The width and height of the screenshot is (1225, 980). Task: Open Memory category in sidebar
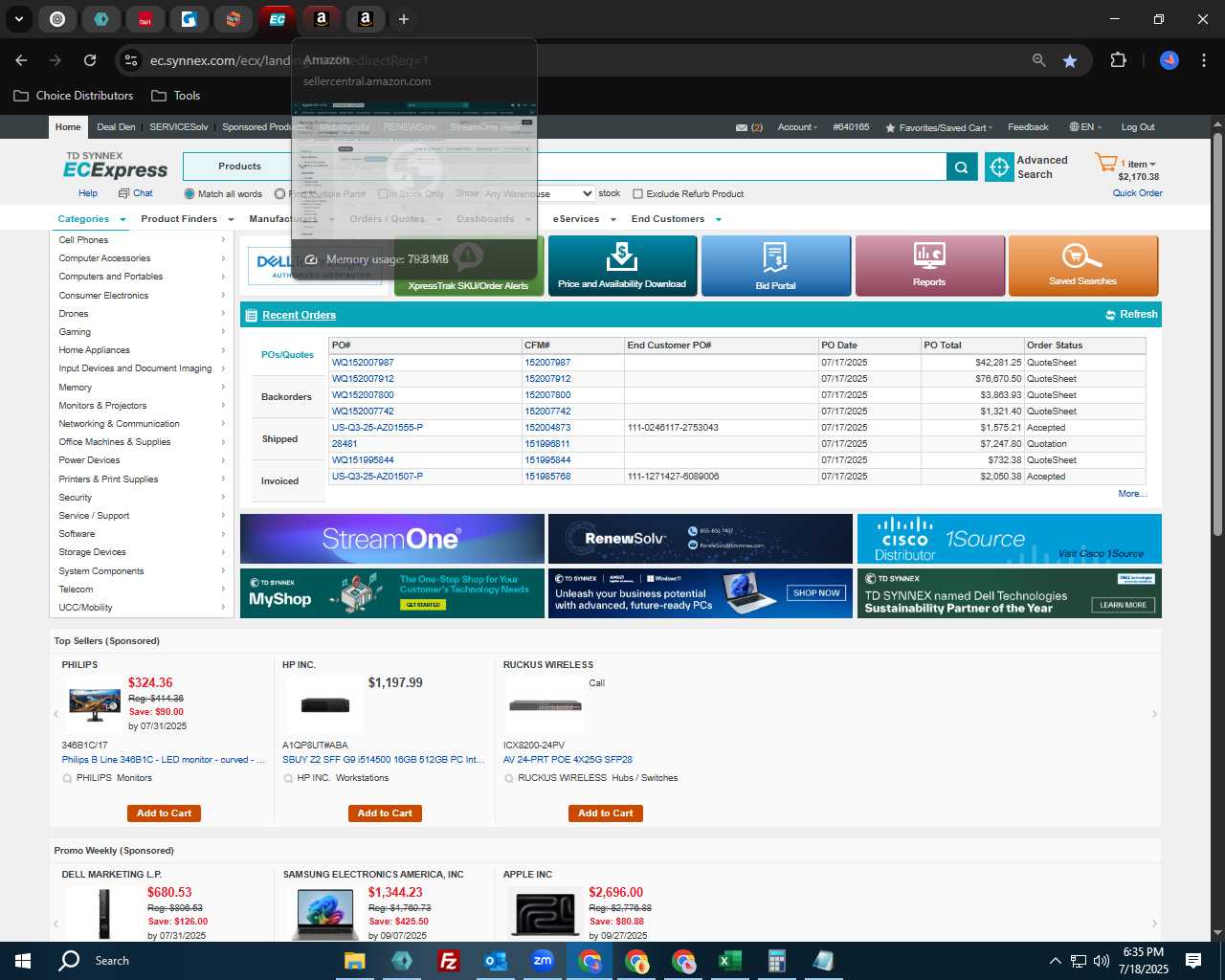point(142,388)
